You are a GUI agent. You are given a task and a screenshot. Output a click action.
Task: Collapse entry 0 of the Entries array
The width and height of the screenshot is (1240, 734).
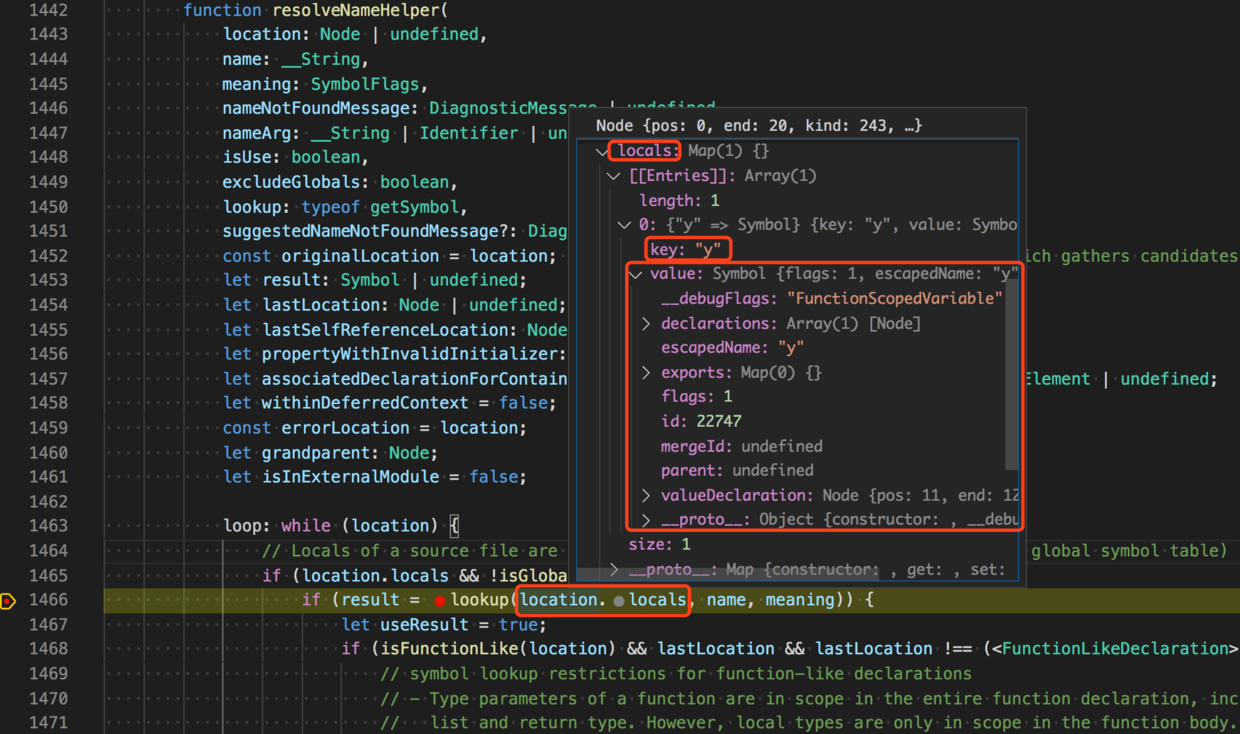click(625, 224)
